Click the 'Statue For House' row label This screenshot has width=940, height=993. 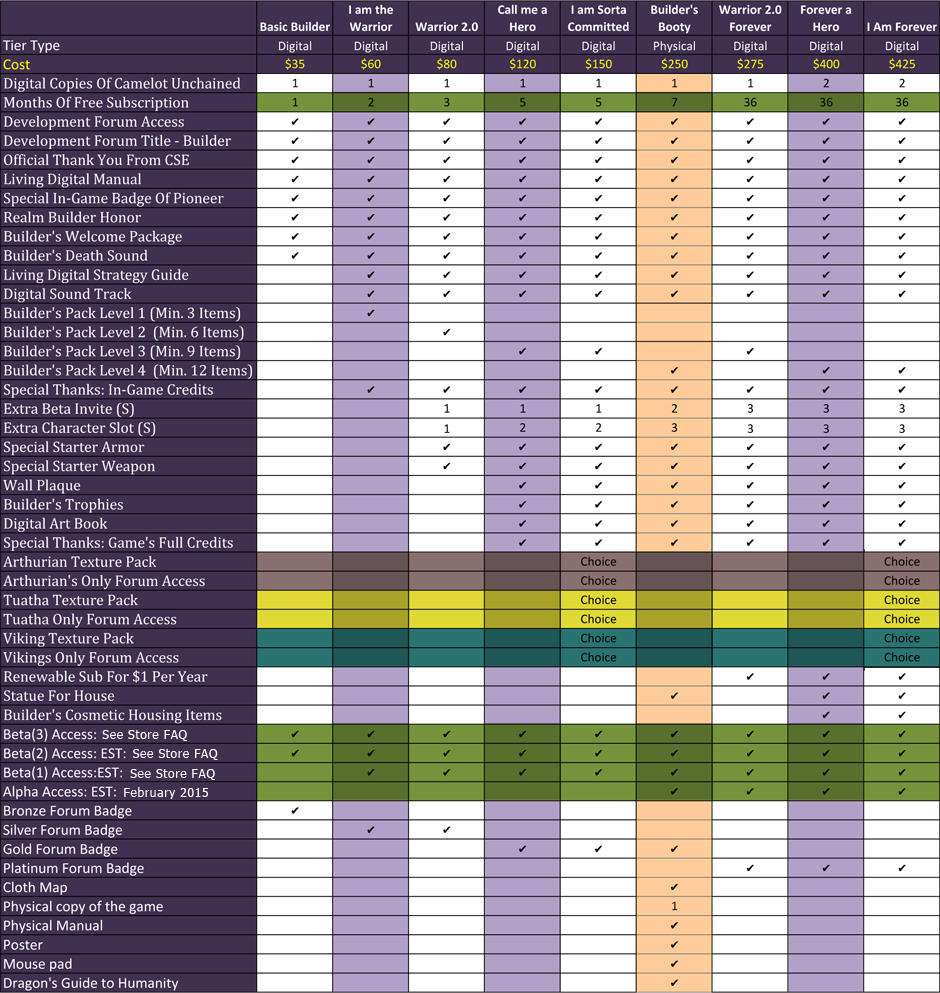click(x=59, y=696)
